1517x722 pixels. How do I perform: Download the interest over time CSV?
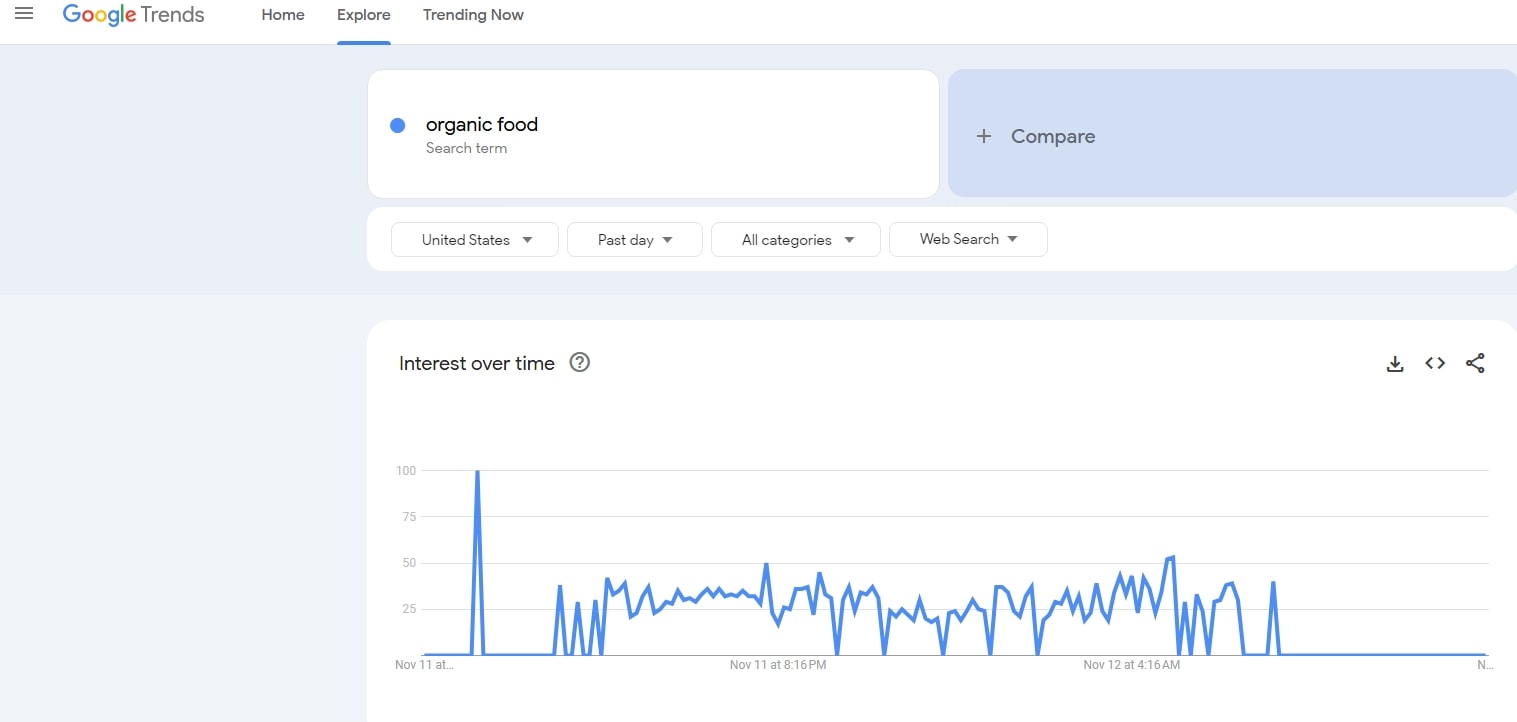pyautogui.click(x=1395, y=364)
